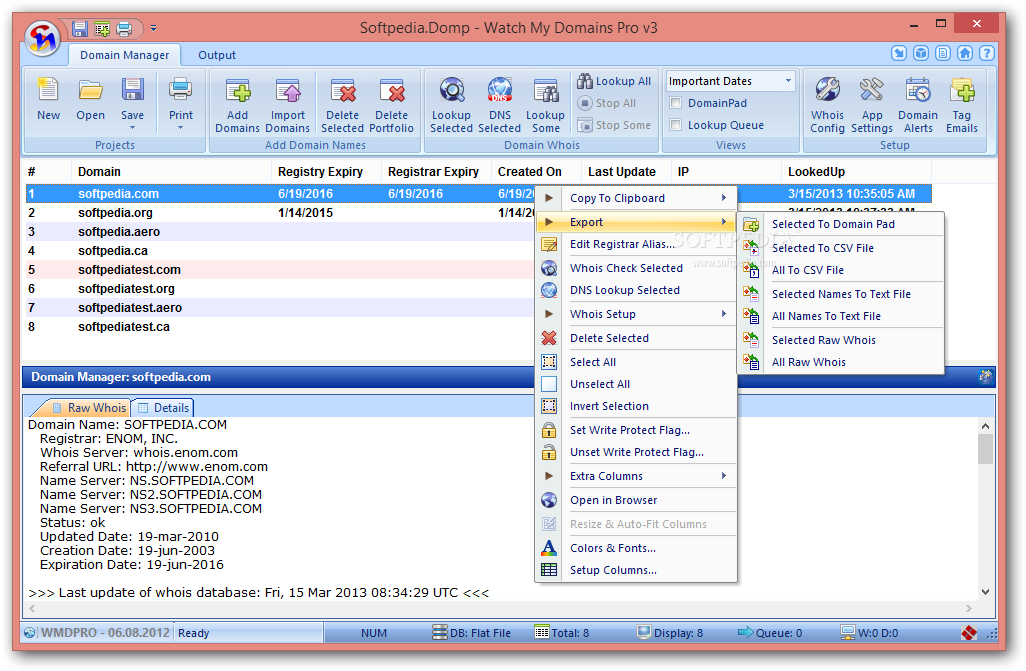Click the red diamond status bar icon

[x=969, y=632]
